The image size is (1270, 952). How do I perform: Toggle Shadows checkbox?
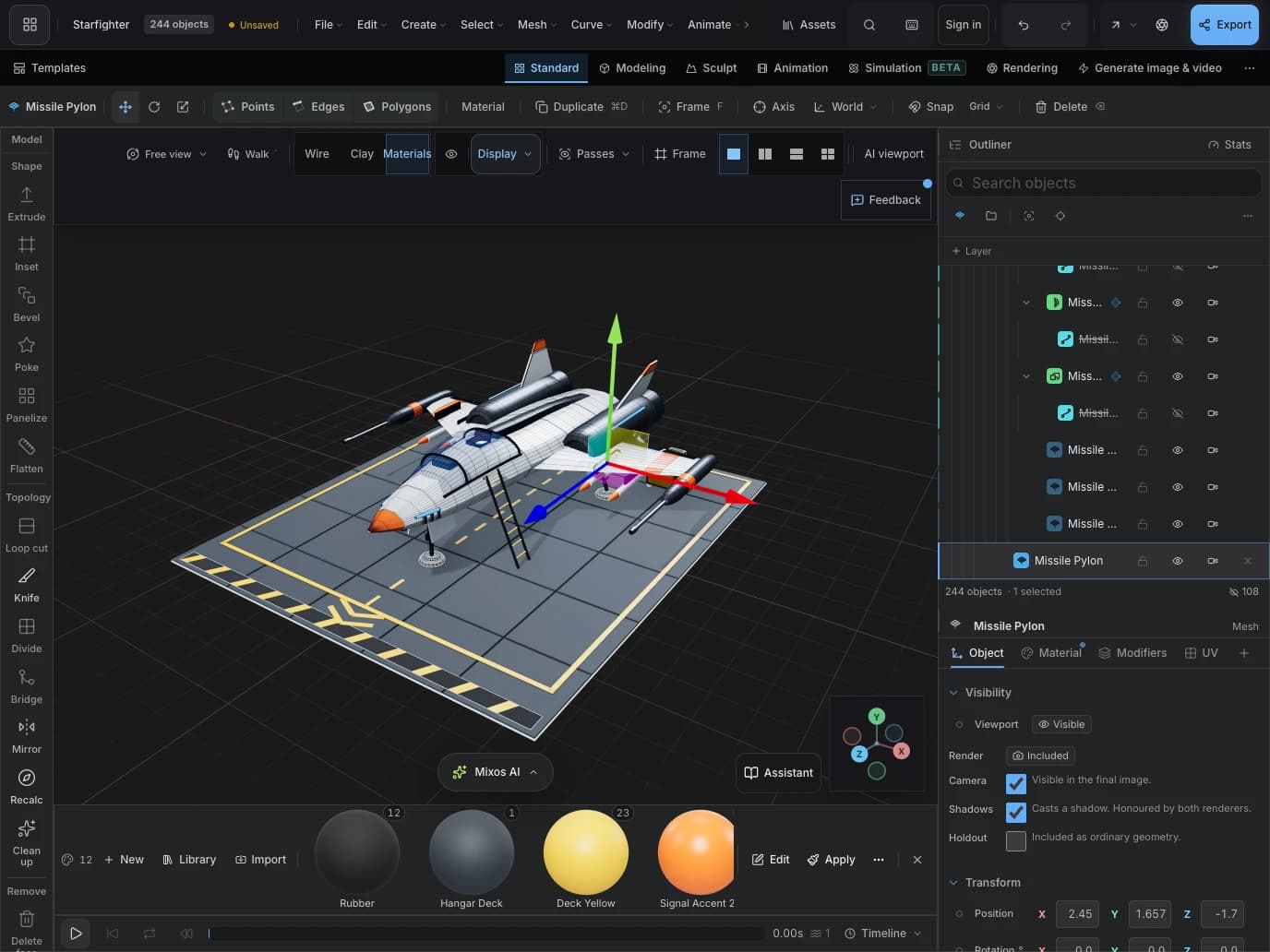click(x=1016, y=812)
